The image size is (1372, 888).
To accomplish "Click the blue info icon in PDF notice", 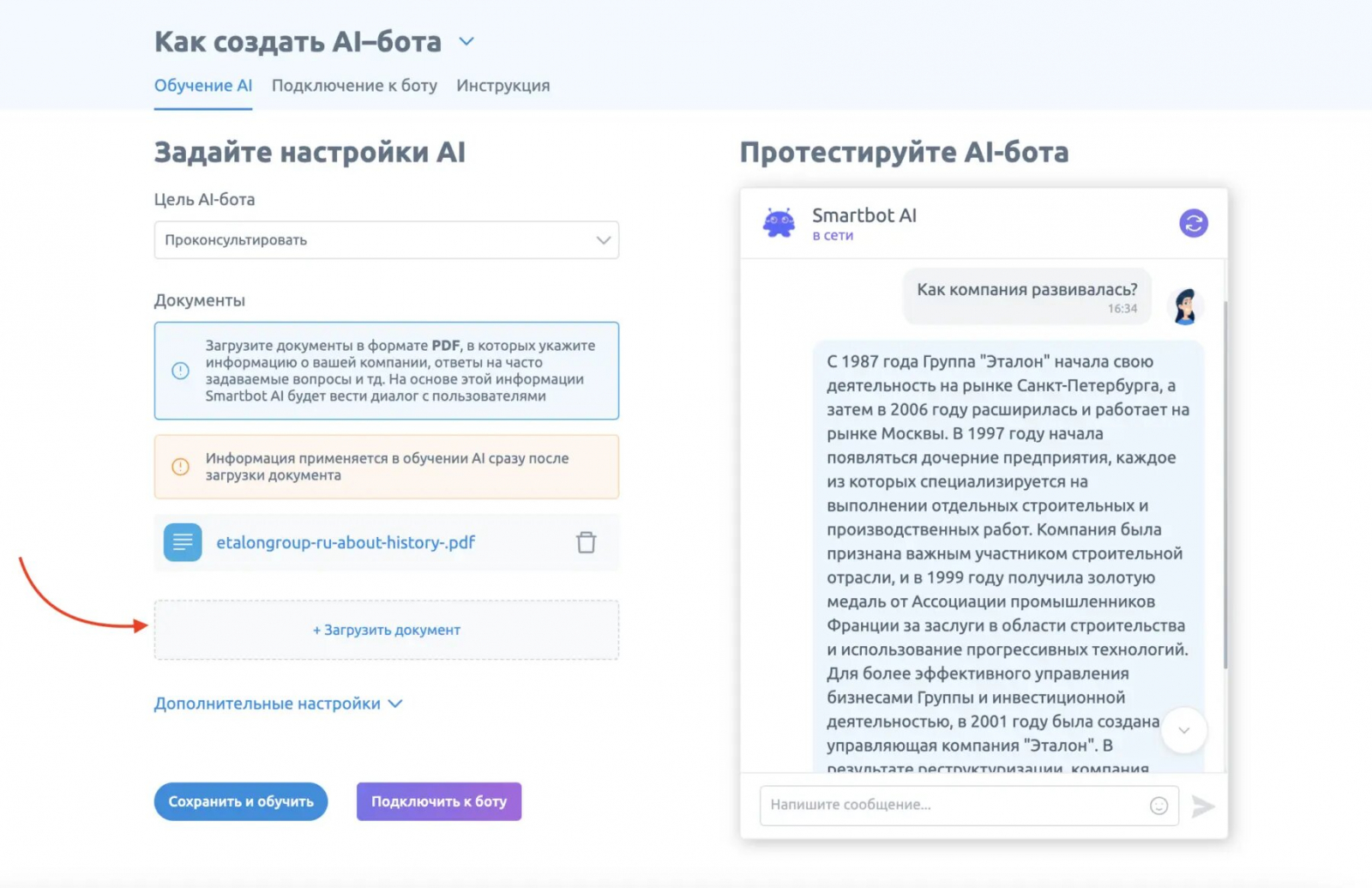I will pyautogui.click(x=180, y=371).
